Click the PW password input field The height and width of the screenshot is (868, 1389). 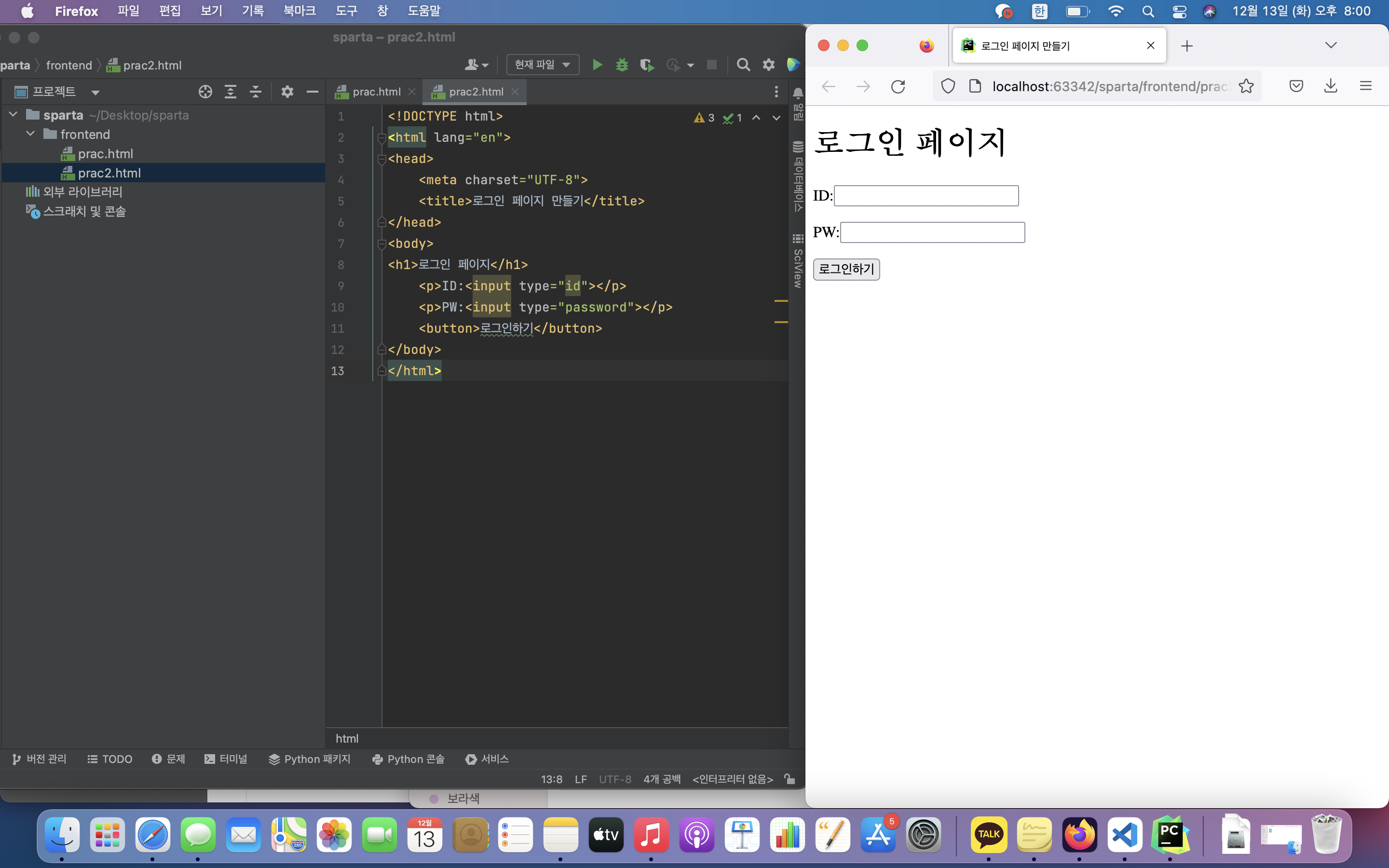(x=932, y=232)
